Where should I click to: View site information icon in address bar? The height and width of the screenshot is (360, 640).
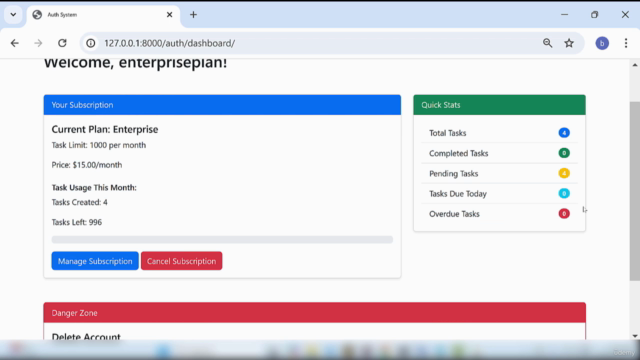(91, 43)
